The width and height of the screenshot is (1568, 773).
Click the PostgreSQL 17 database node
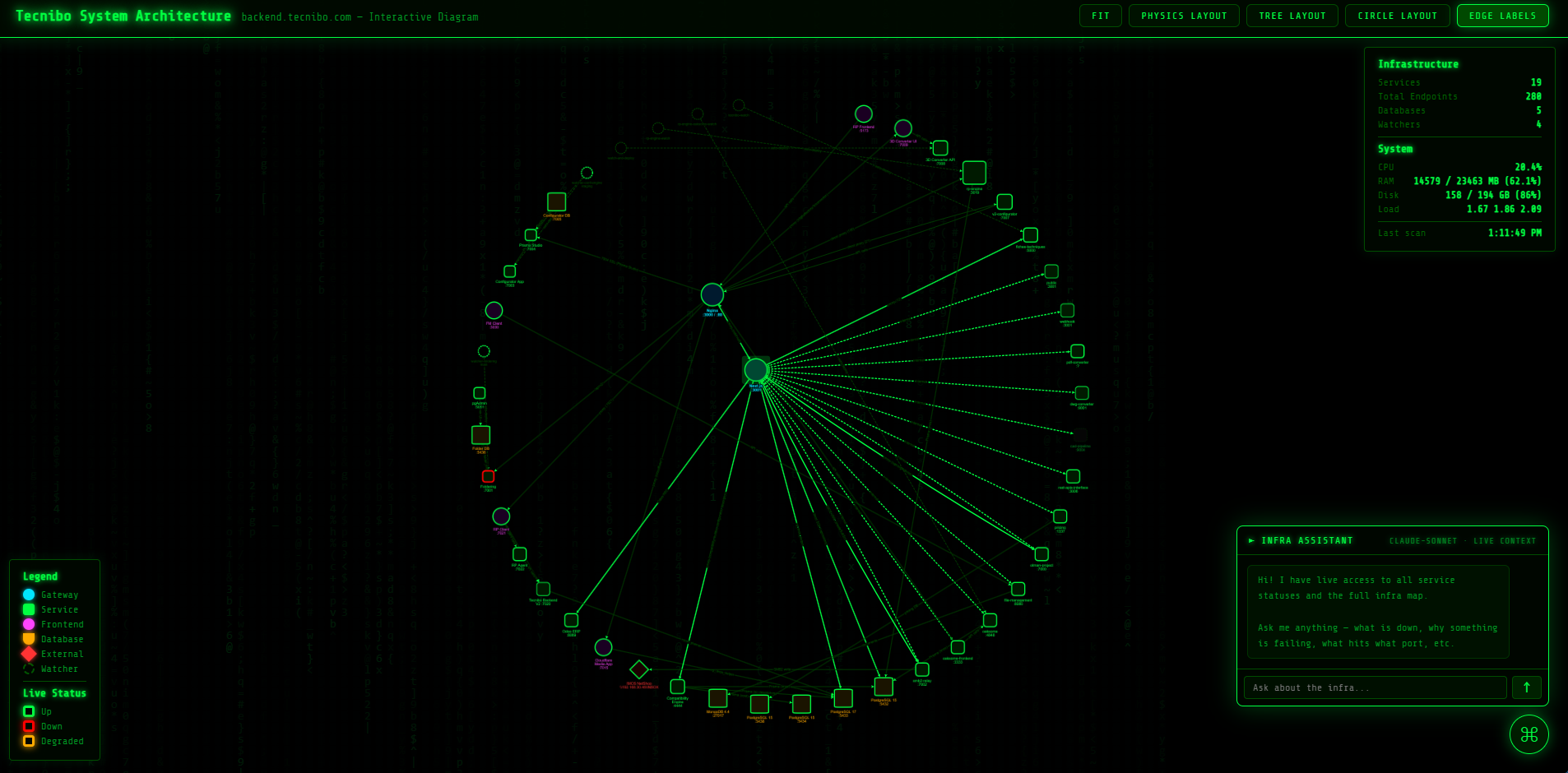click(843, 699)
